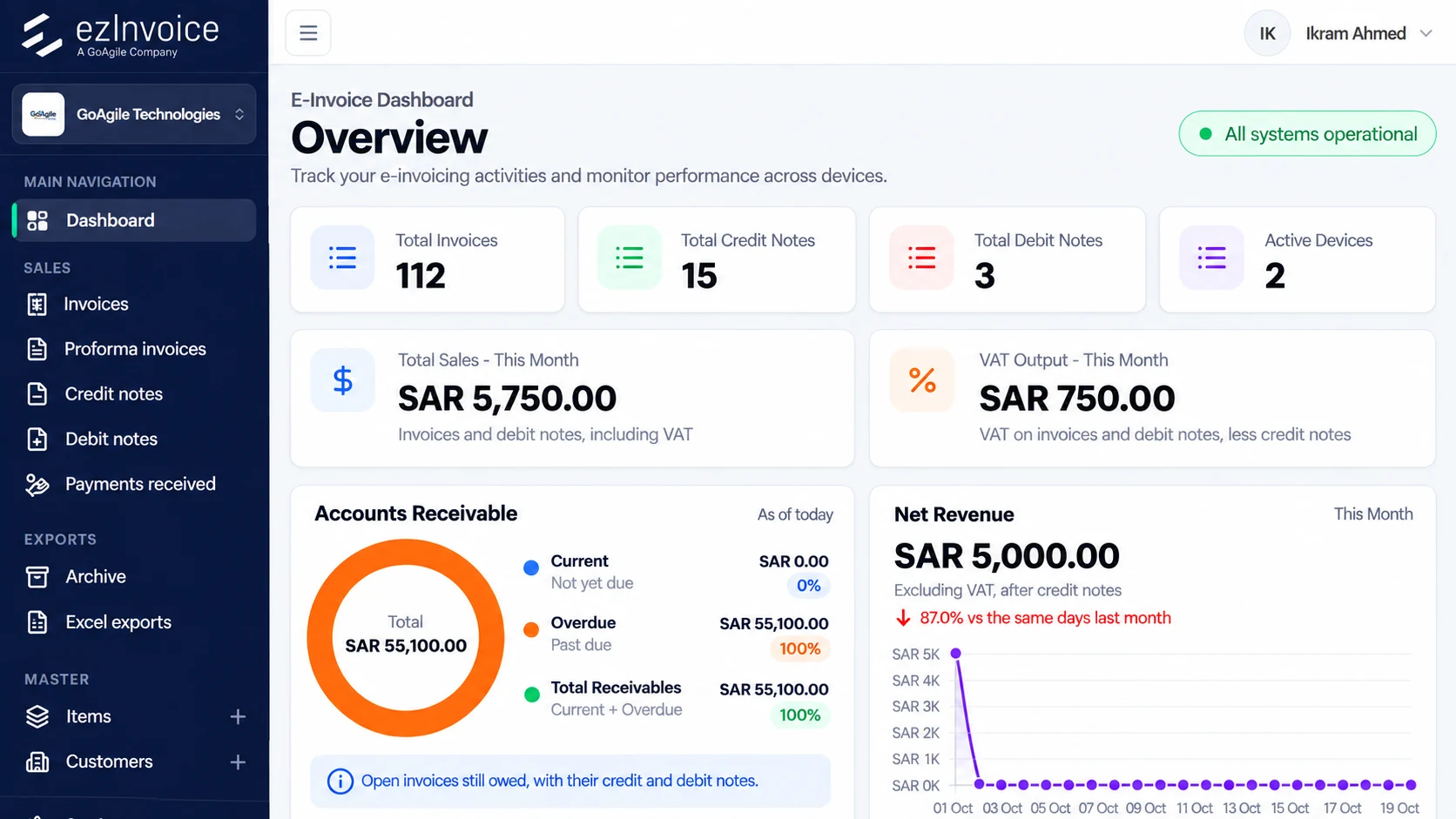This screenshot has width=1456, height=819.
Task: Click the info icon in receivables note
Action: coord(340,782)
